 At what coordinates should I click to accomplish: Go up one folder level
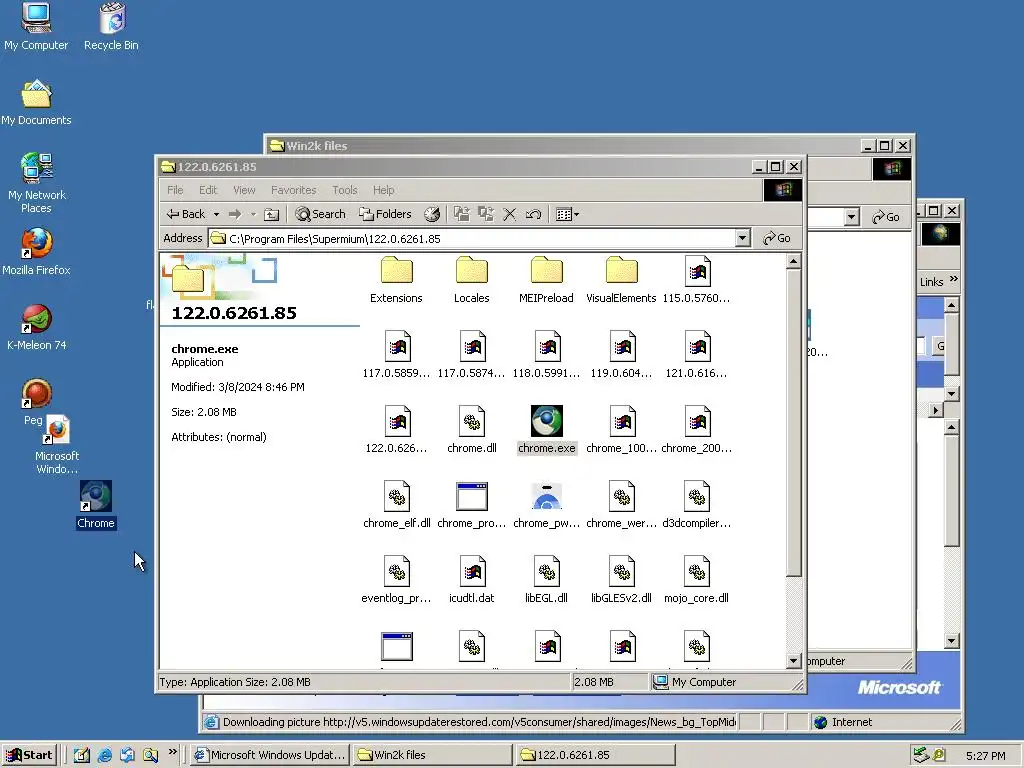click(x=272, y=214)
